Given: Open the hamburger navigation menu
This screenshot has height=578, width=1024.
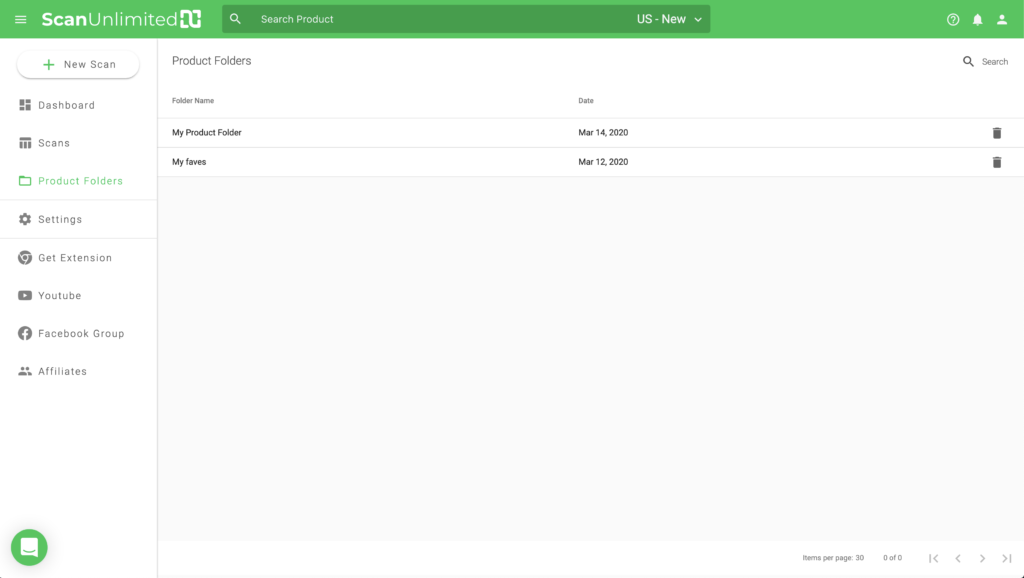Looking at the screenshot, I should point(21,19).
